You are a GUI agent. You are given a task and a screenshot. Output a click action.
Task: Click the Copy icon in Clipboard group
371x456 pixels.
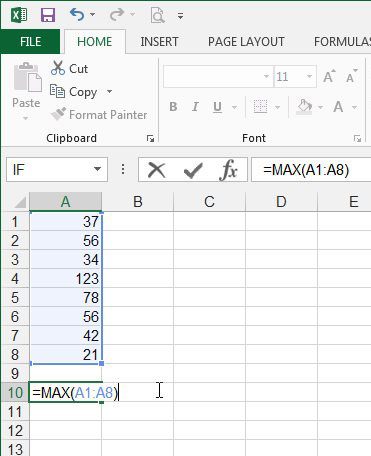pyautogui.click(x=57, y=91)
